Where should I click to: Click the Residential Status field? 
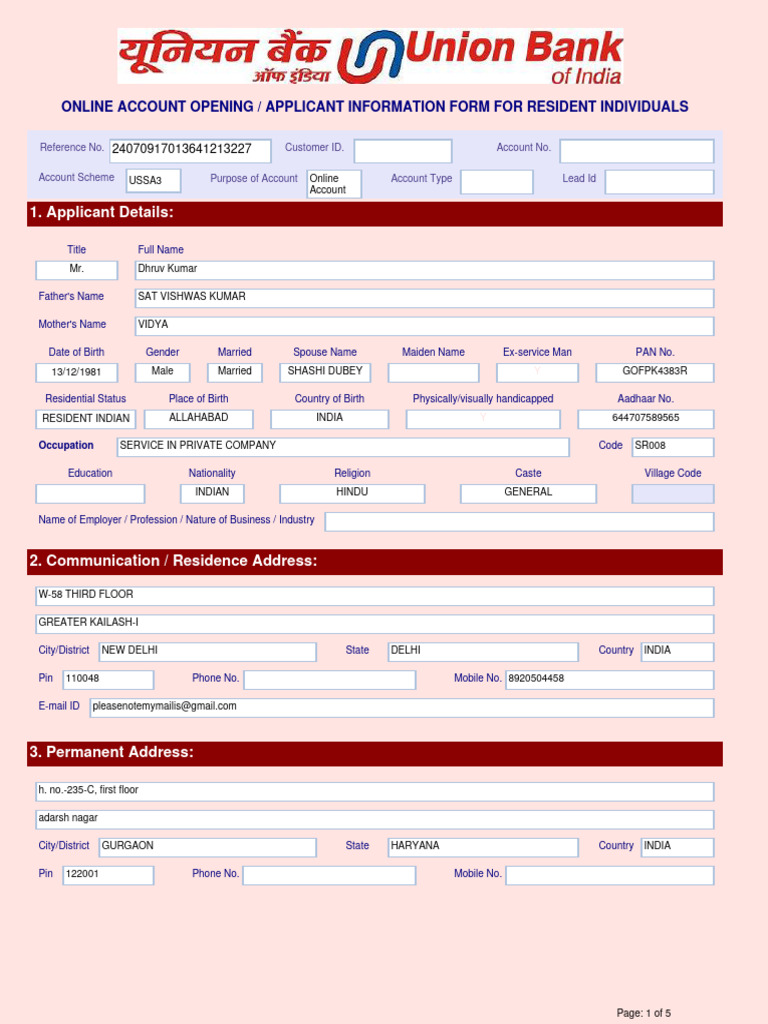click(86, 419)
